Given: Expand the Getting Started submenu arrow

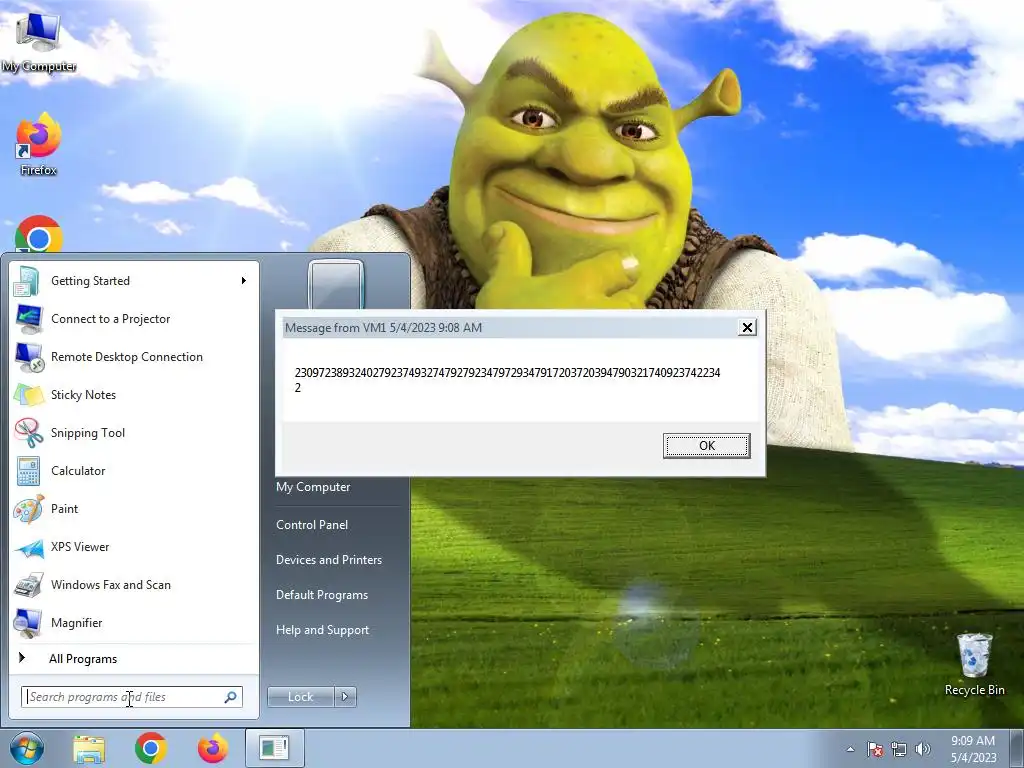Looking at the screenshot, I should click(244, 281).
